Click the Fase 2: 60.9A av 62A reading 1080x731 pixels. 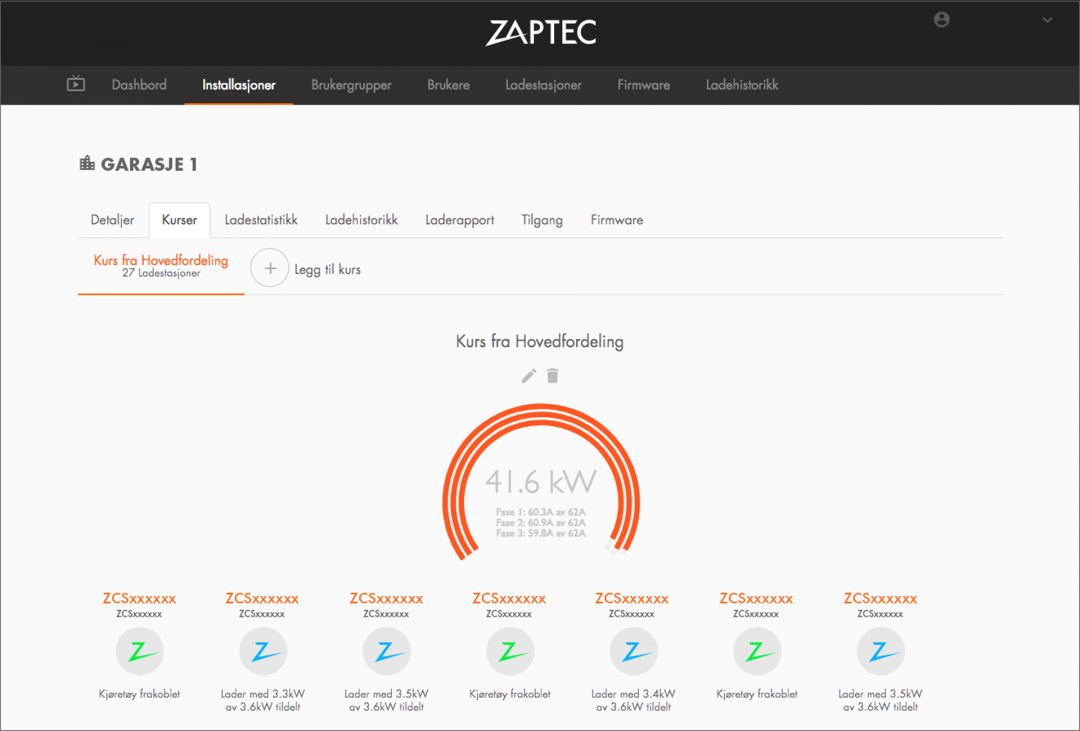(x=541, y=523)
